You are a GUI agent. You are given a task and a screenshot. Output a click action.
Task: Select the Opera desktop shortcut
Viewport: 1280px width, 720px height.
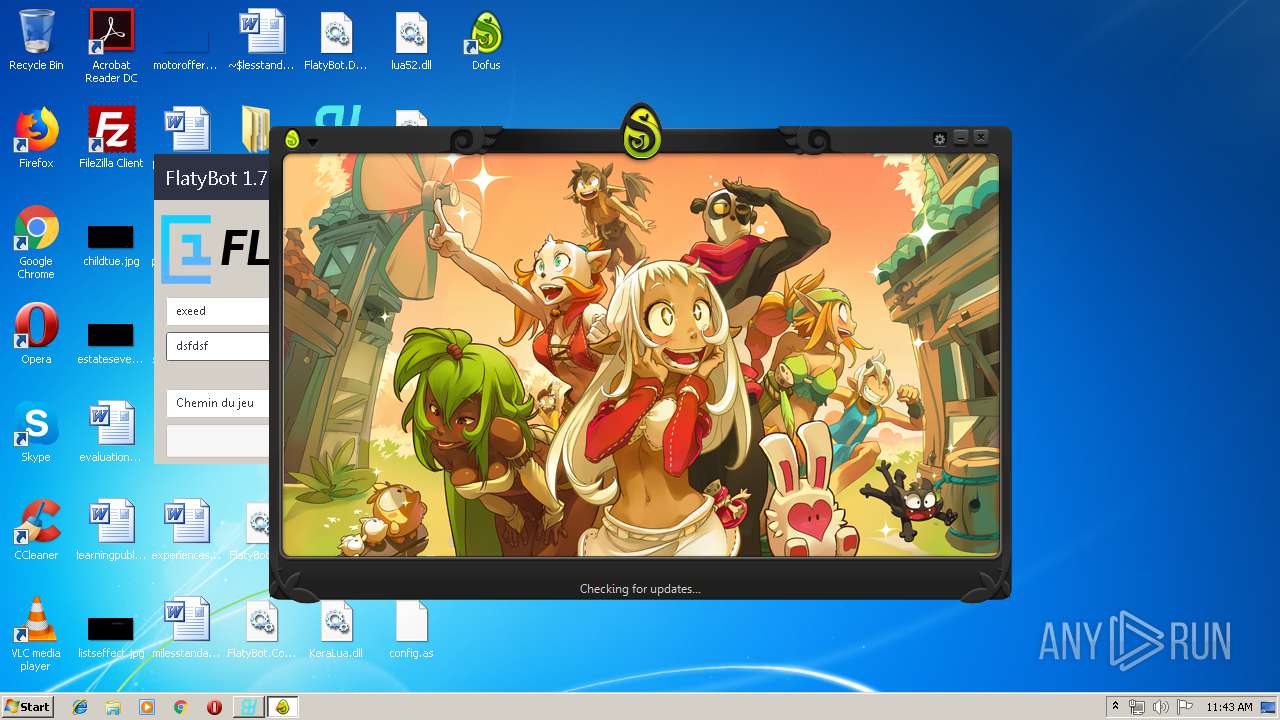tap(36, 335)
